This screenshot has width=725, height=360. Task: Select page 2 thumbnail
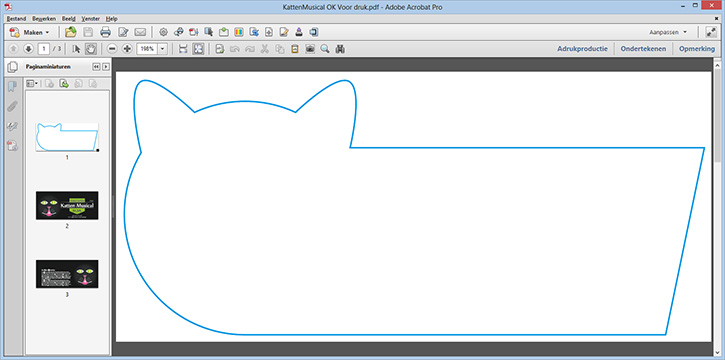click(x=67, y=206)
